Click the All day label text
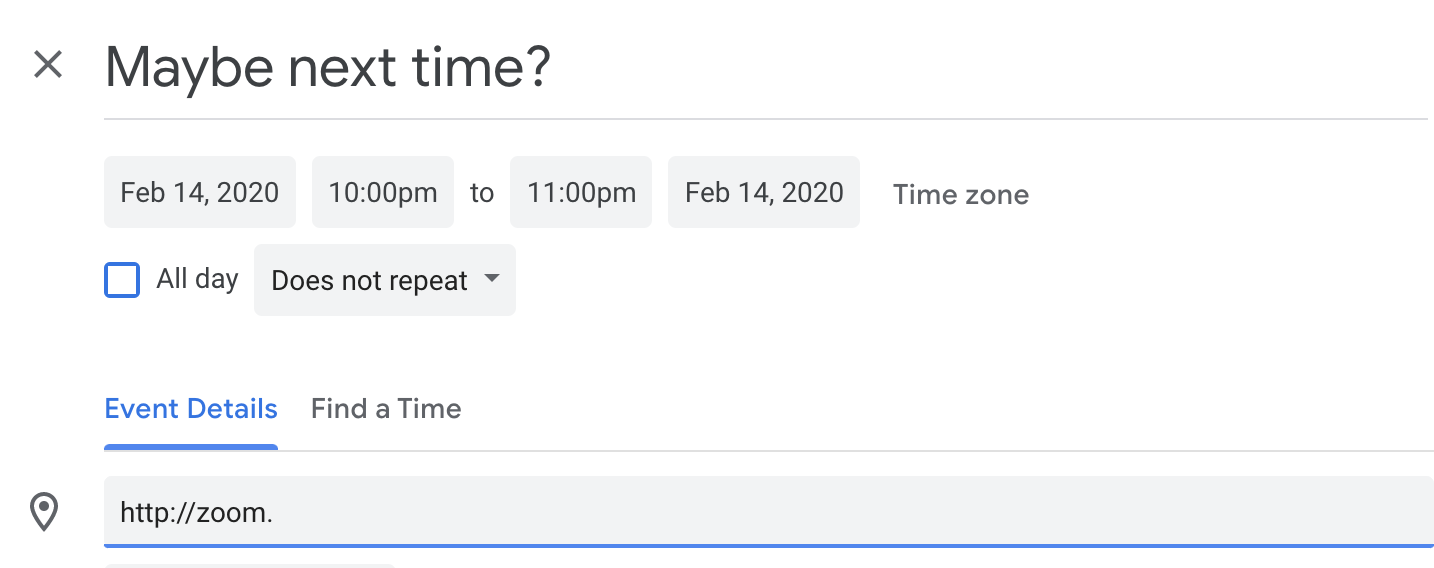The width and height of the screenshot is (1434, 568). (197, 279)
